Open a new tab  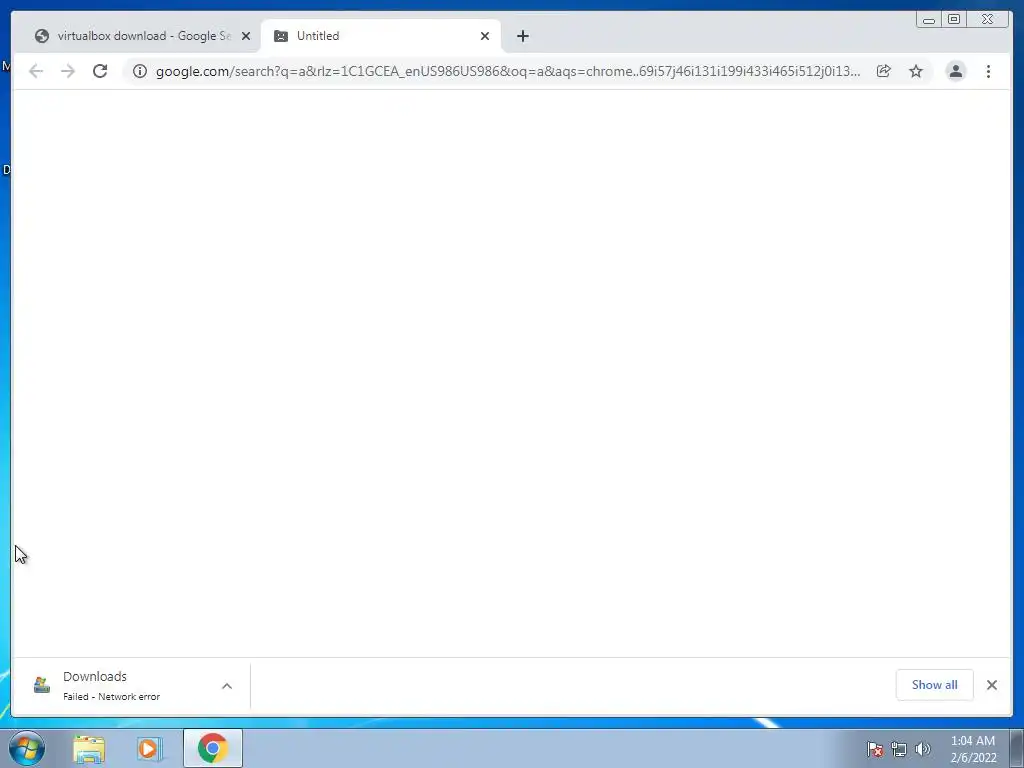[x=522, y=36]
